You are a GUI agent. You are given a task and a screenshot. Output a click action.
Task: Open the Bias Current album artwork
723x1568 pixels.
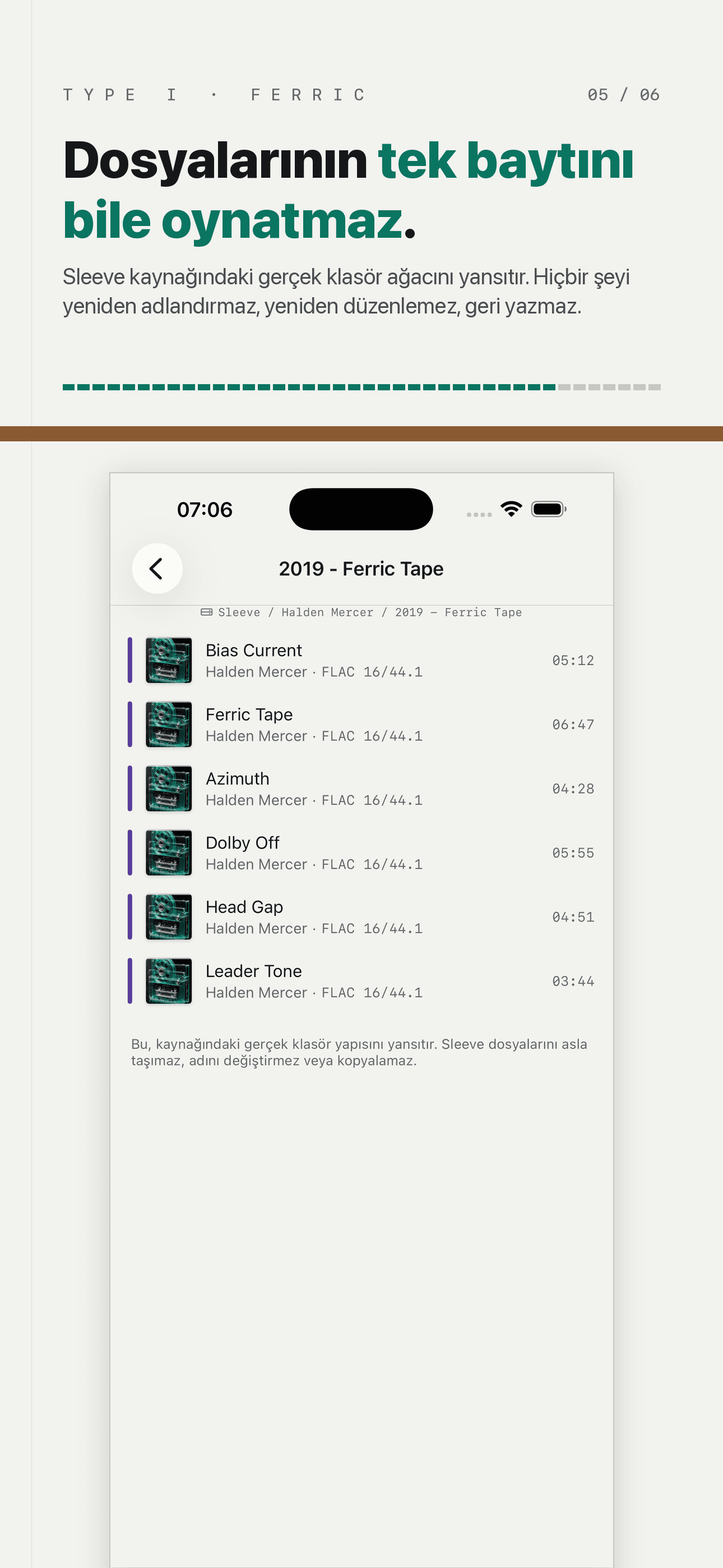(169, 661)
